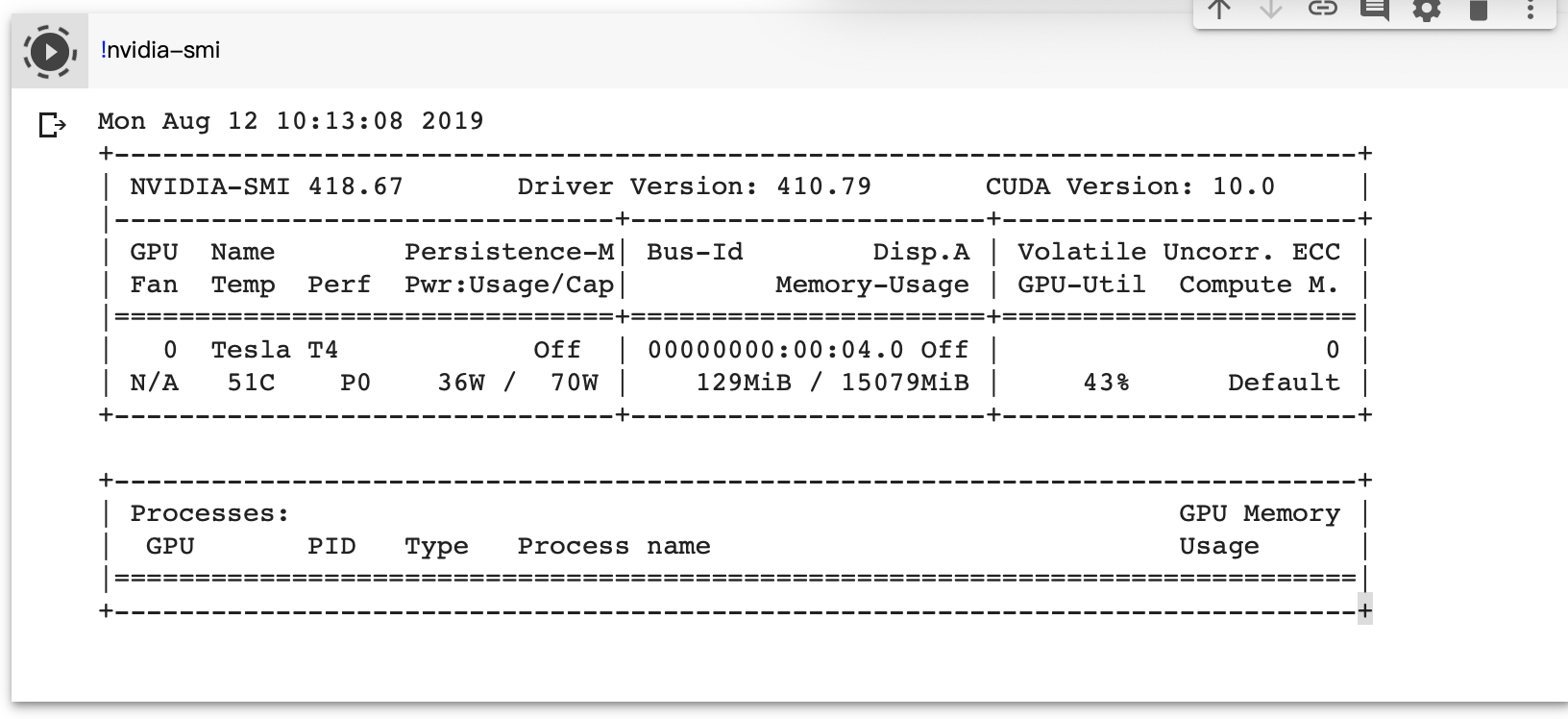This screenshot has height=719, width=1568.
Task: Click the CUDA Version 10.0 text
Action: pos(1130,186)
